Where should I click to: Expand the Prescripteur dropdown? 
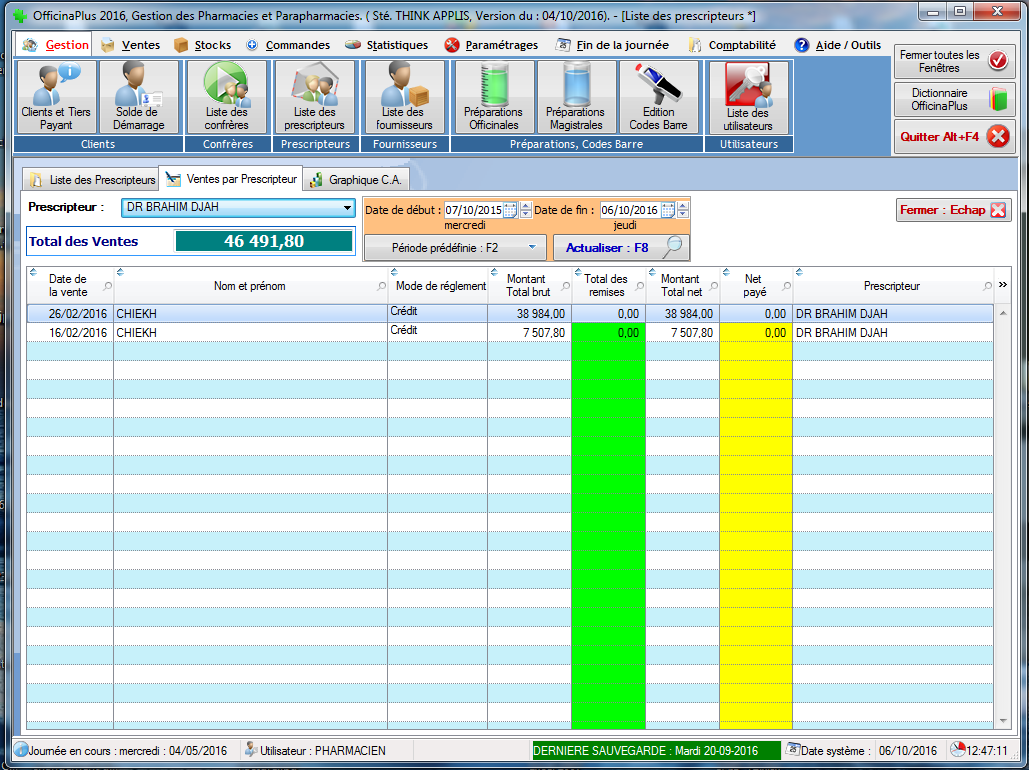[347, 208]
